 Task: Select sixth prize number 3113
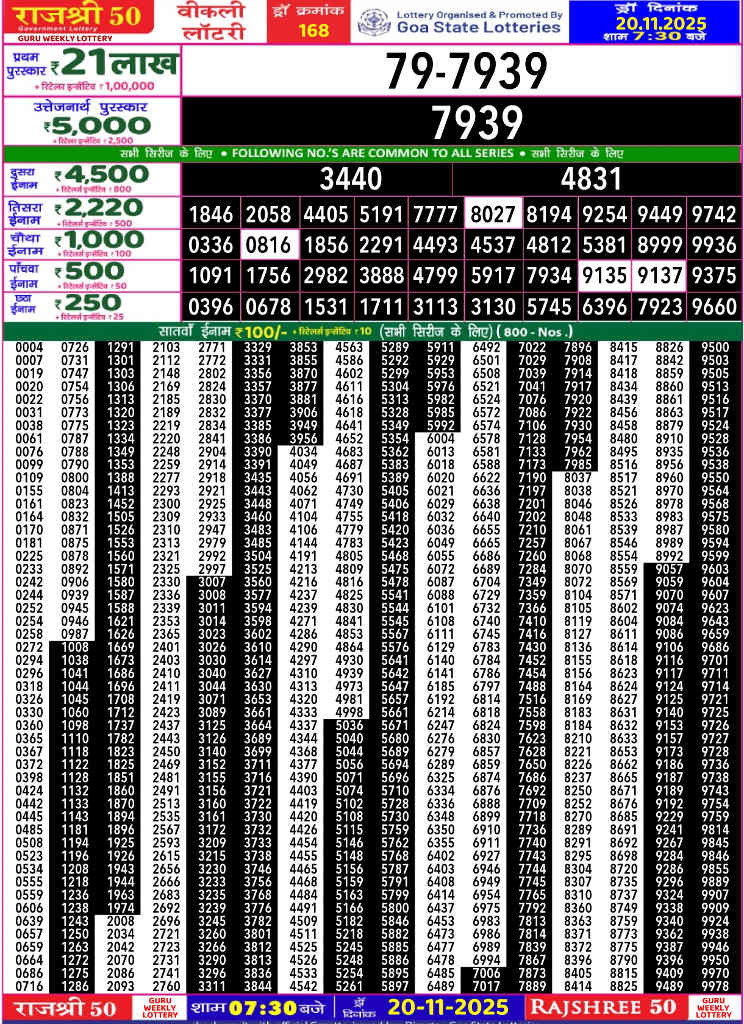[x=436, y=307]
